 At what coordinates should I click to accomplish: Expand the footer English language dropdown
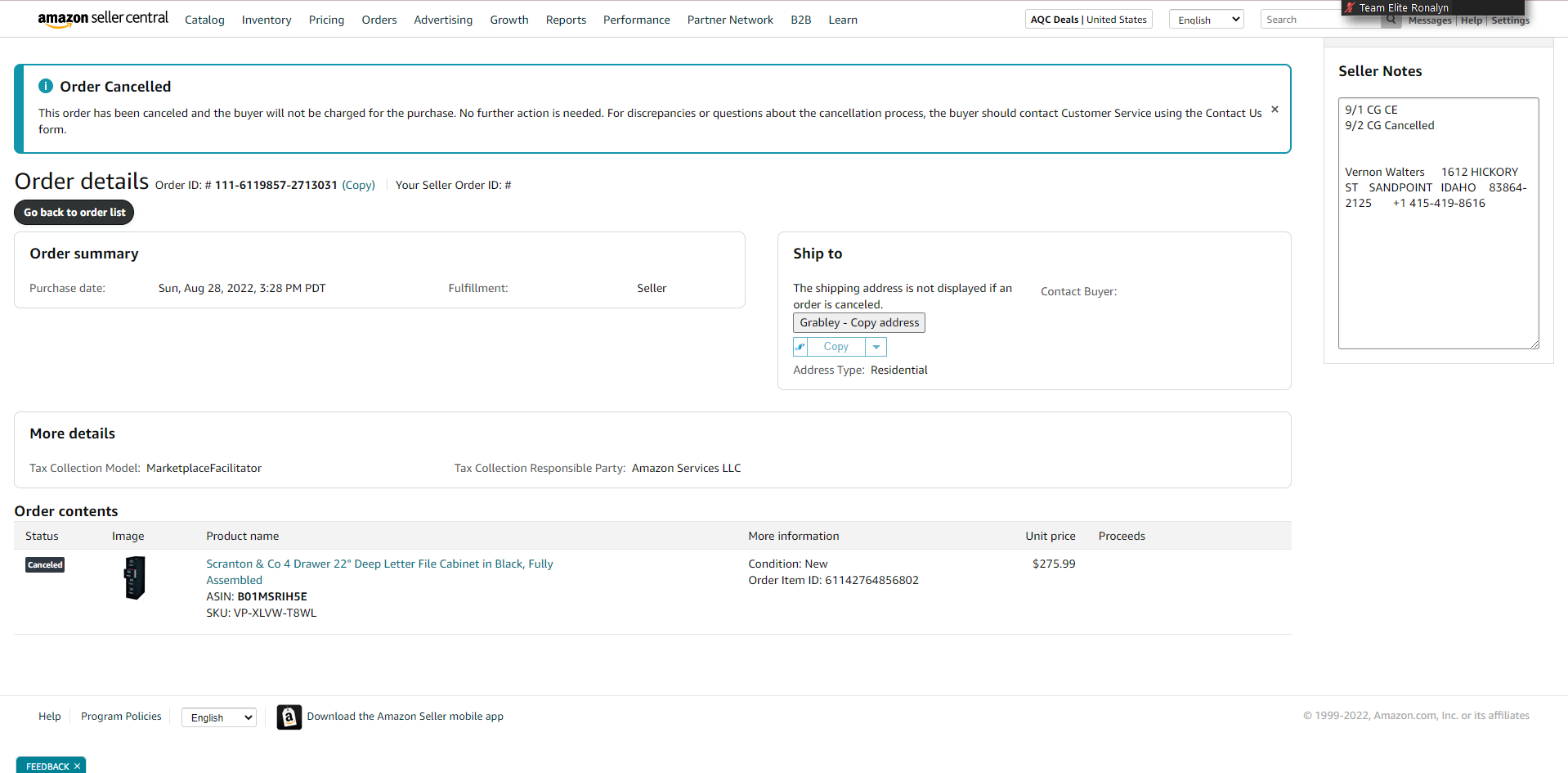pyautogui.click(x=219, y=717)
